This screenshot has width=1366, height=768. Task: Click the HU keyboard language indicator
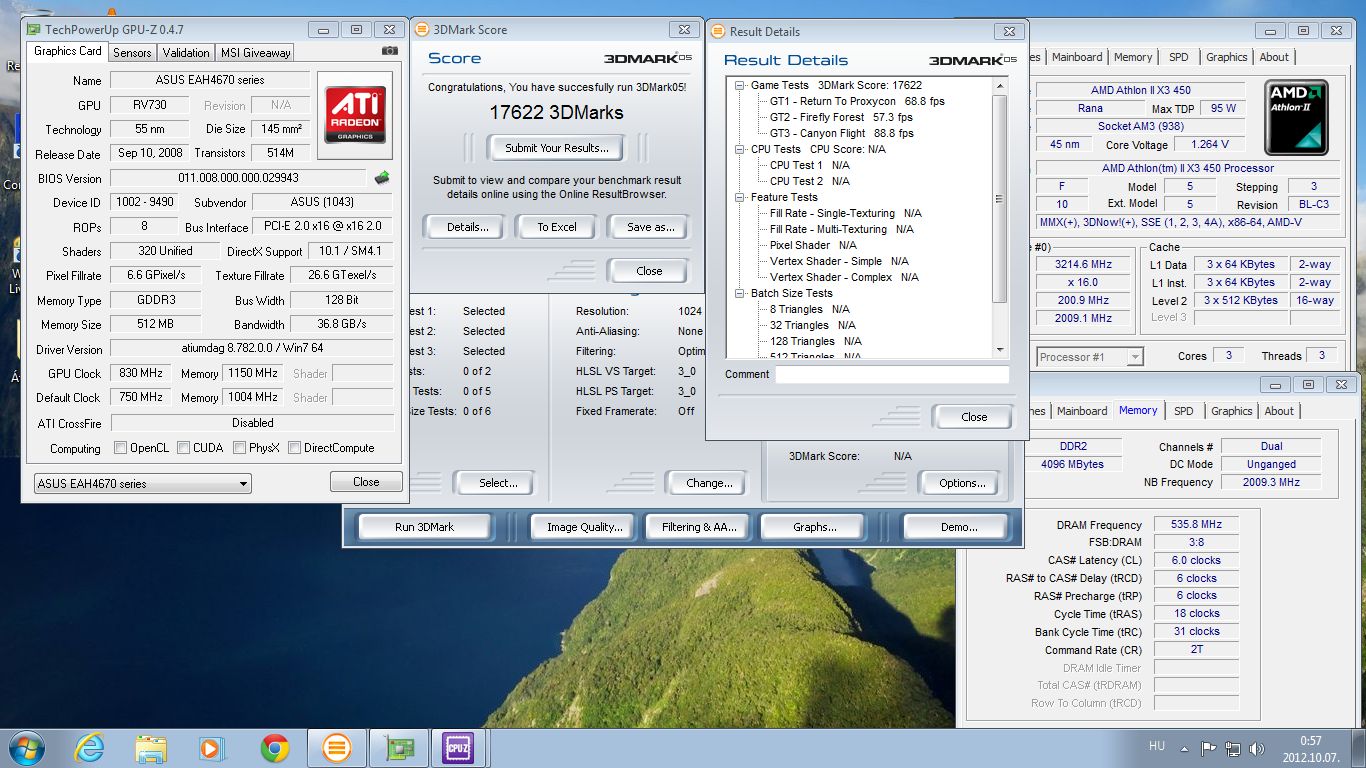[1157, 747]
